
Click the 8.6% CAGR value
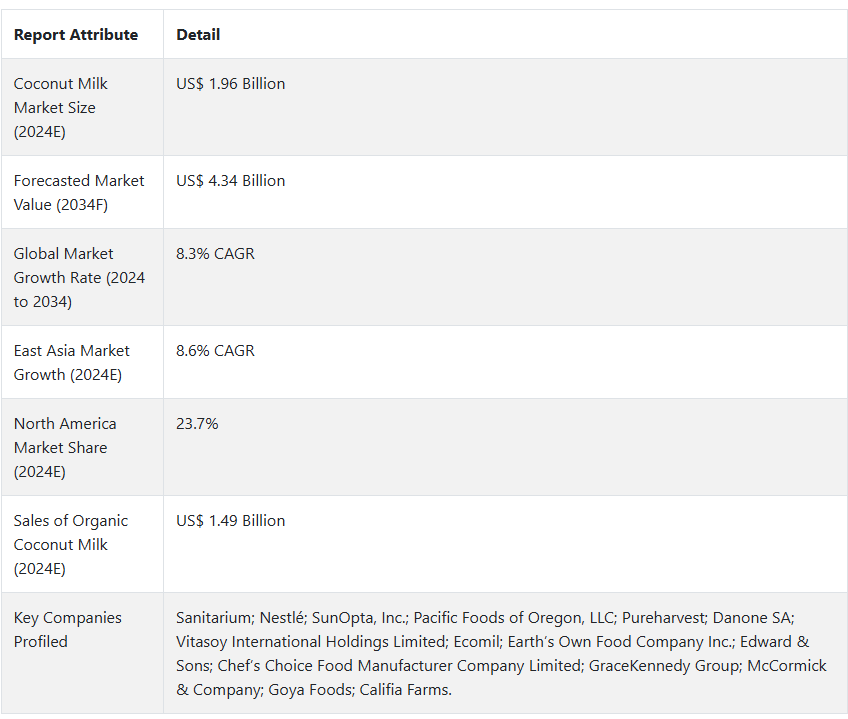215,351
